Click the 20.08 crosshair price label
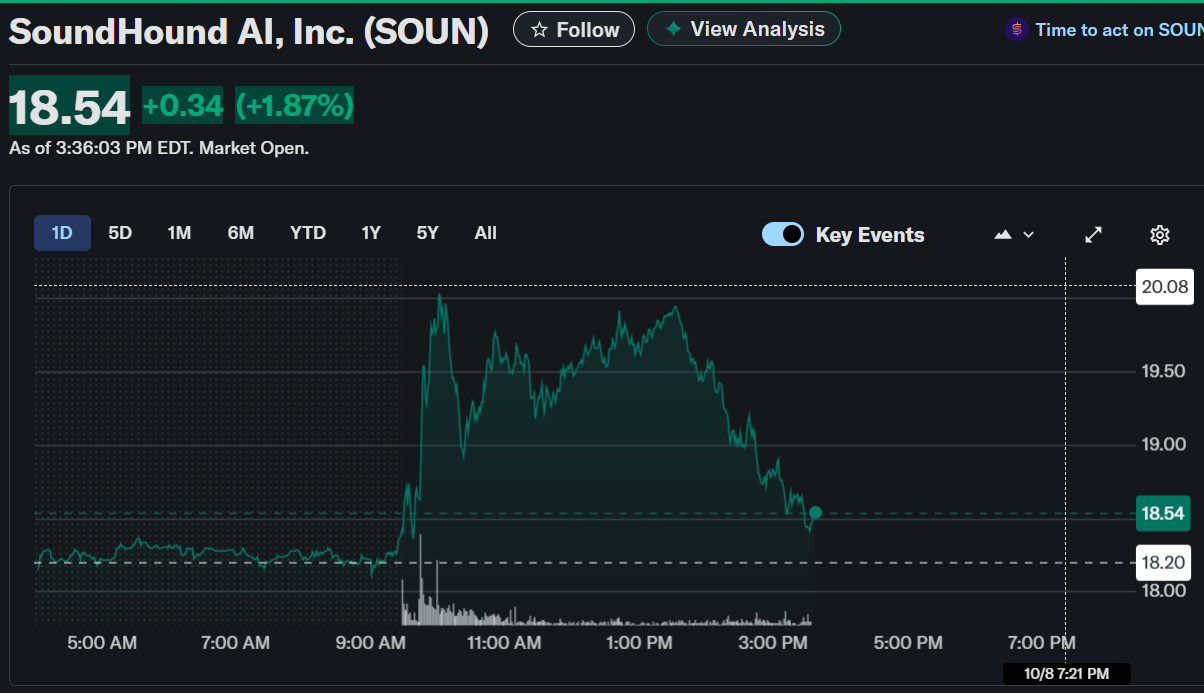This screenshot has height=693, width=1204. click(1165, 287)
